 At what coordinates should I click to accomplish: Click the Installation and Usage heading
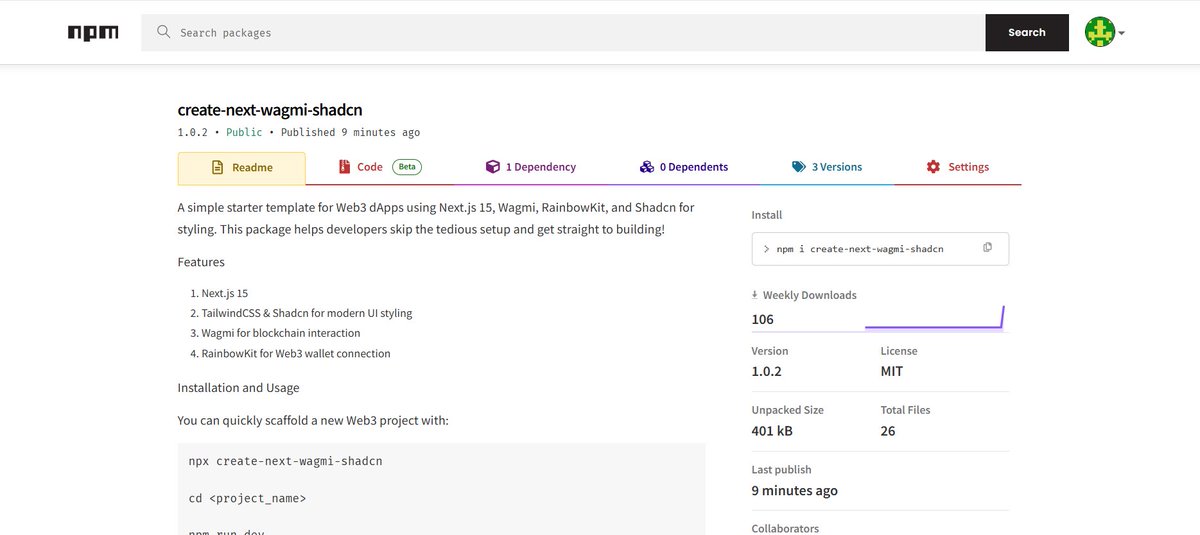click(238, 387)
